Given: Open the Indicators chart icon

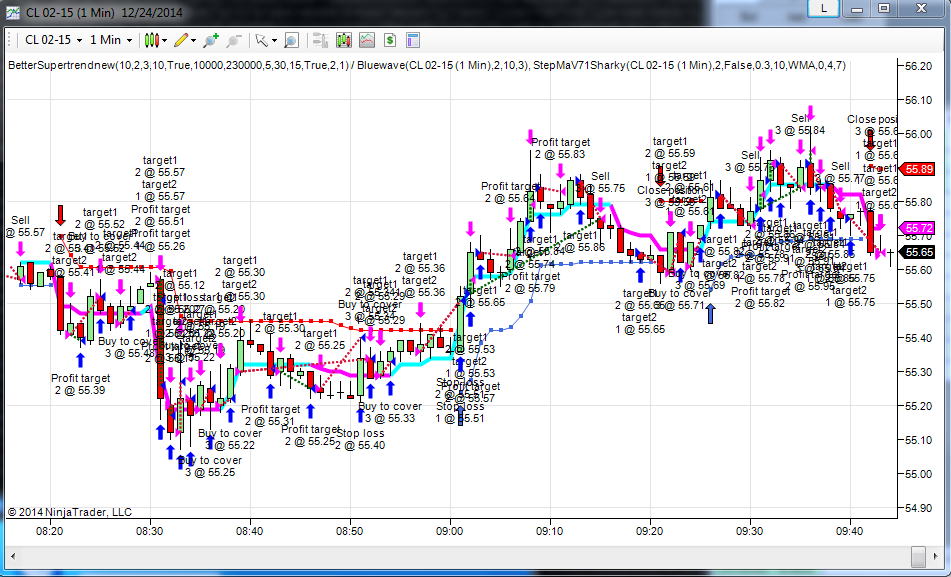Looking at the screenshot, I should point(366,40).
